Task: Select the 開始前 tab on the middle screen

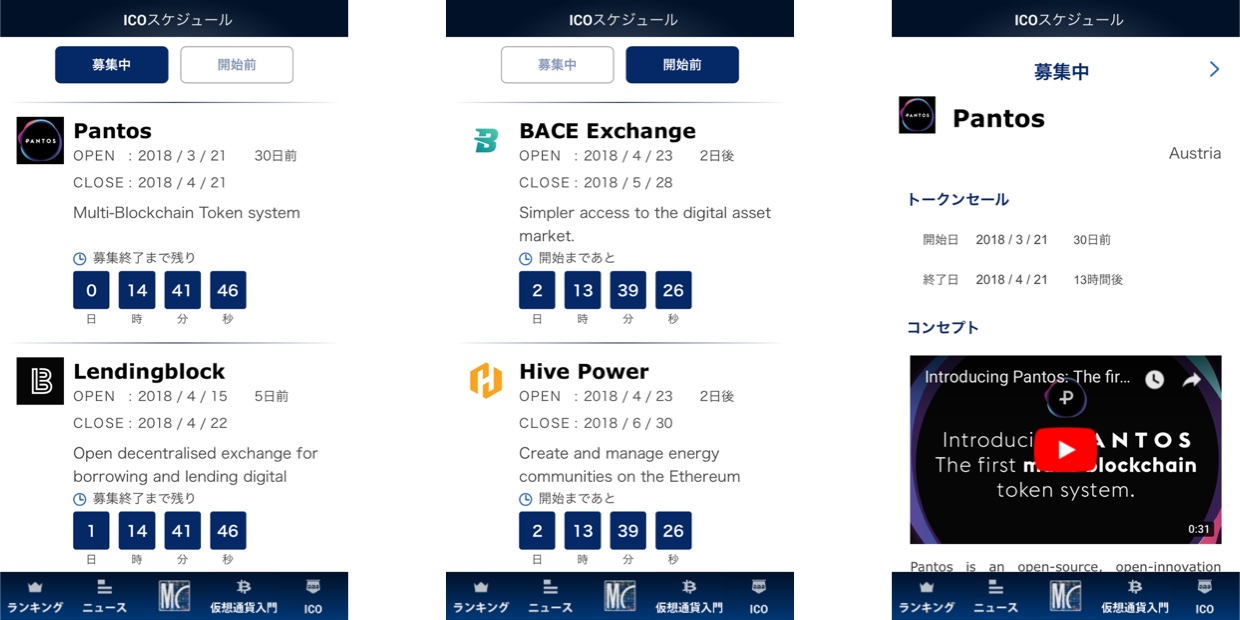Action: tap(682, 65)
